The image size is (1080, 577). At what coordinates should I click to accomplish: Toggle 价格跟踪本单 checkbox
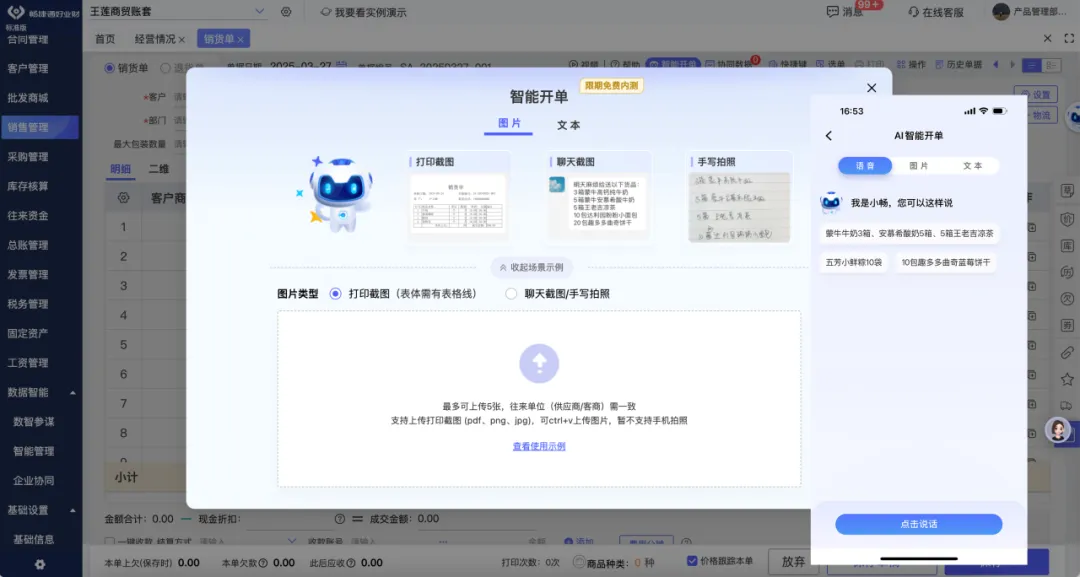[x=692, y=562]
